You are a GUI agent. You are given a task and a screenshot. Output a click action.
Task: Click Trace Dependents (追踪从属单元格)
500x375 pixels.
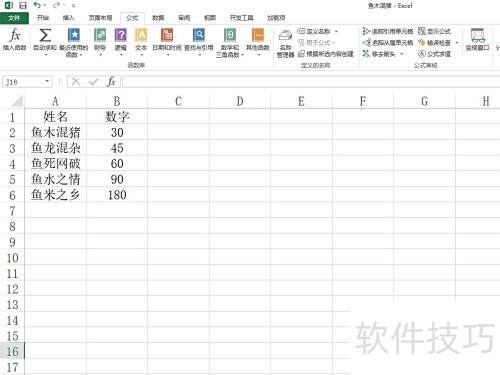[x=388, y=43]
